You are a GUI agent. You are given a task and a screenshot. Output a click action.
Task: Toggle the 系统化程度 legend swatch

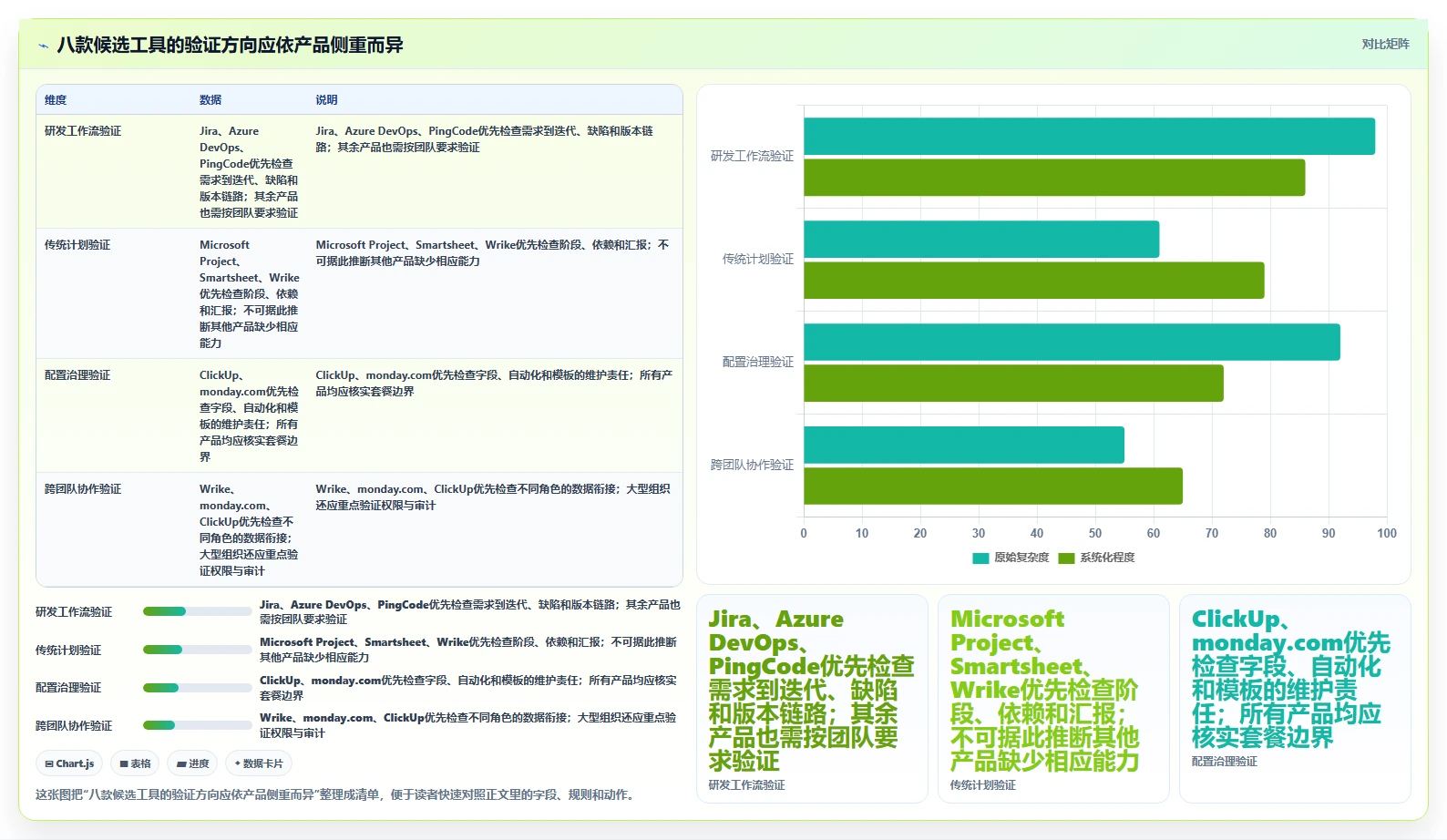(x=1066, y=558)
